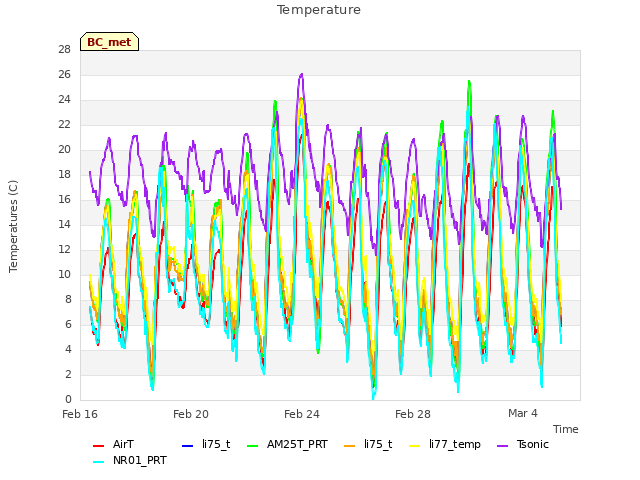The height and width of the screenshot is (480, 640).
Task: Click the 24 value on y-axis
Action: tap(64, 99)
